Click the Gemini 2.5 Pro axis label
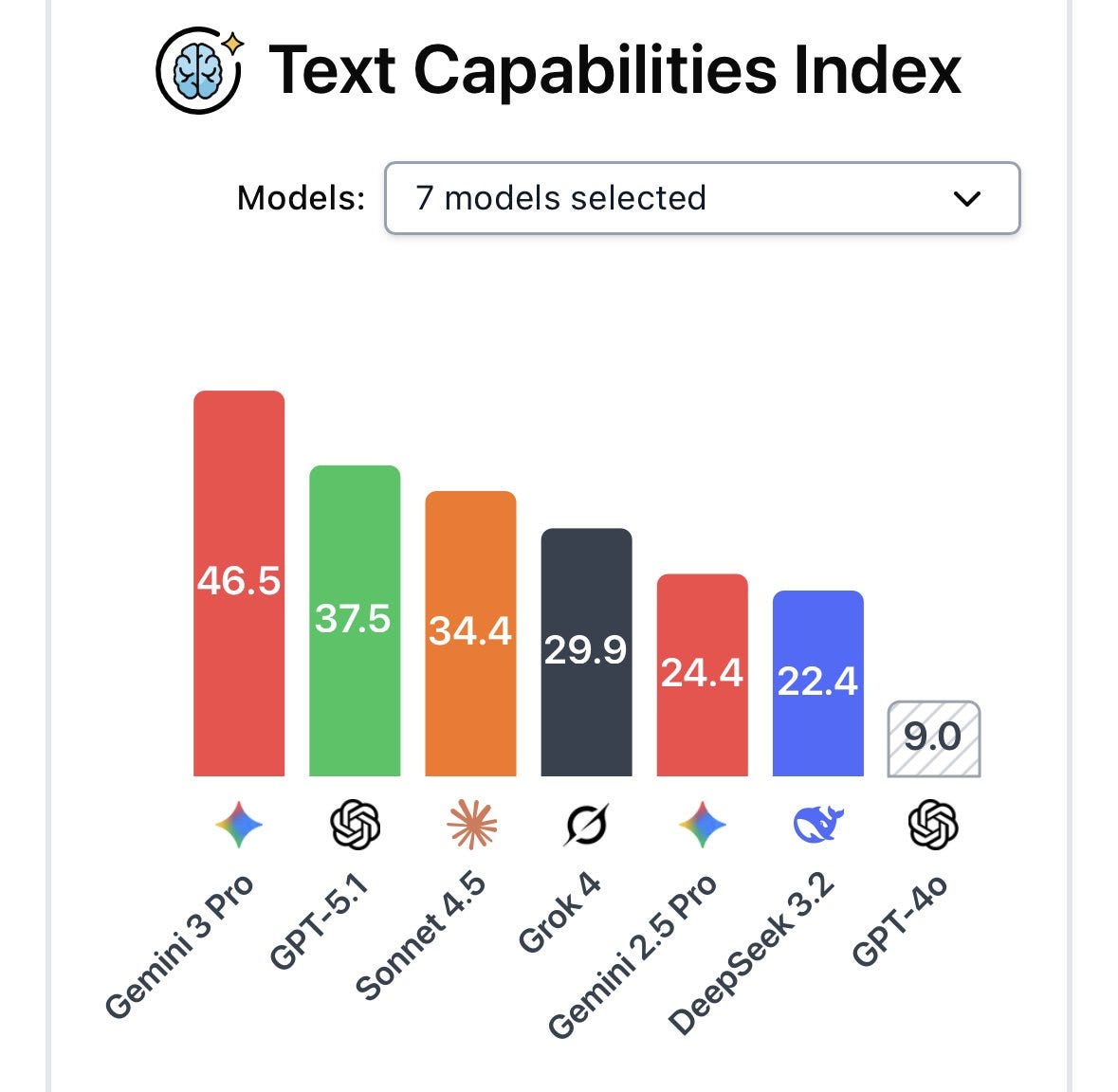This screenshot has width=1118, height=1092. click(x=632, y=955)
